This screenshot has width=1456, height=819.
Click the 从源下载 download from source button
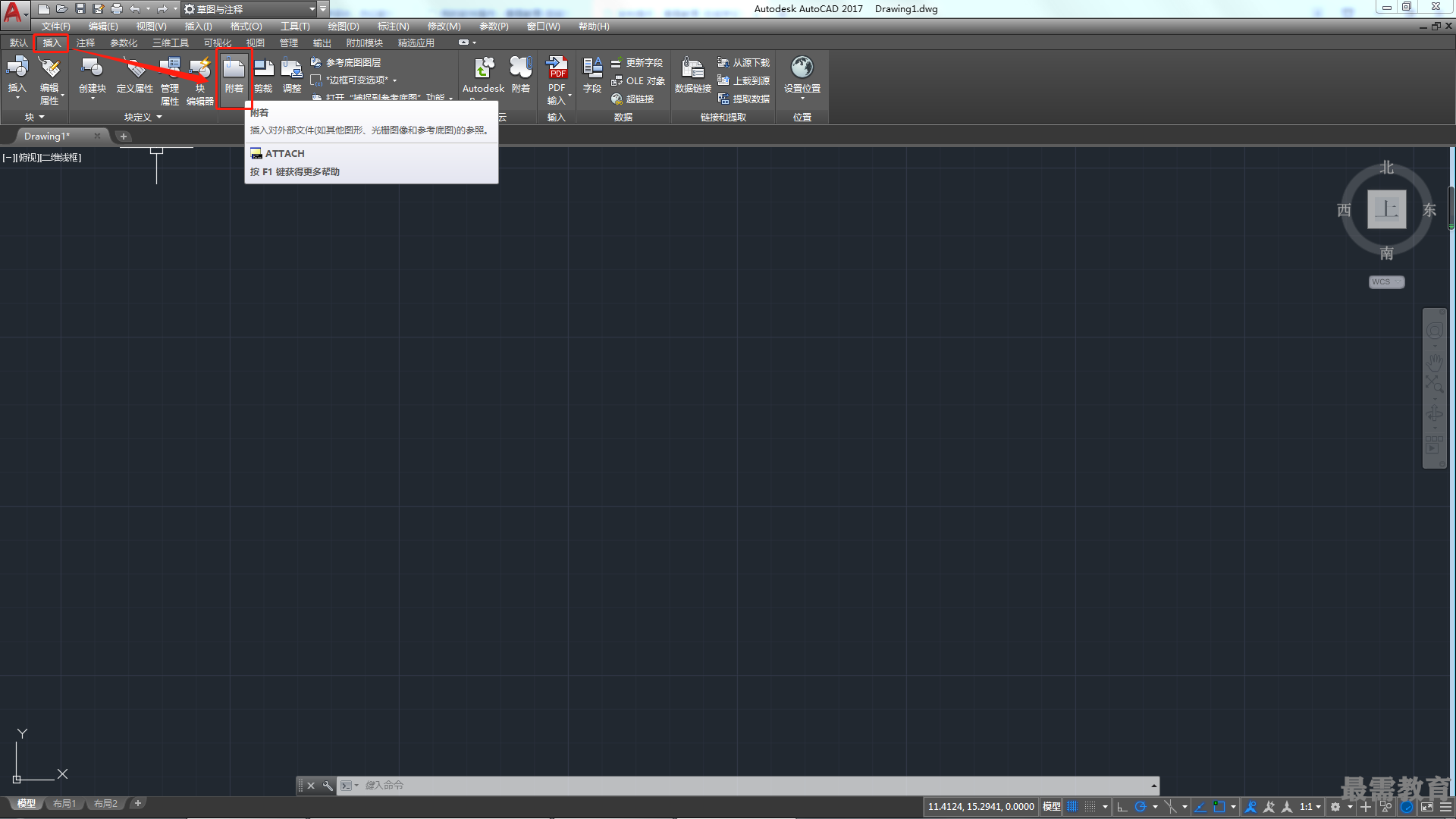744,63
